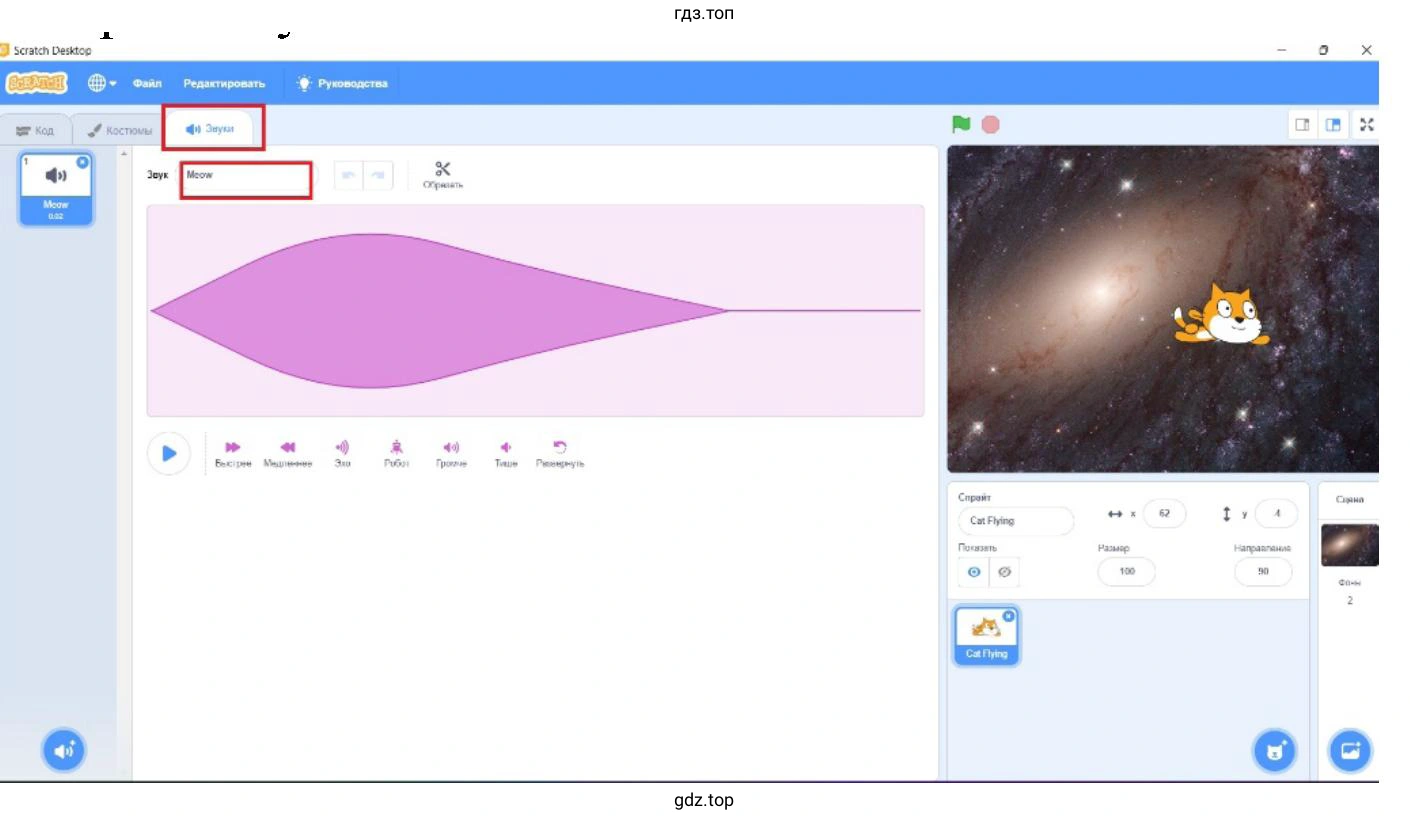
Task: Click the Faster (Быстрее) sound effect icon
Action: click(233, 448)
